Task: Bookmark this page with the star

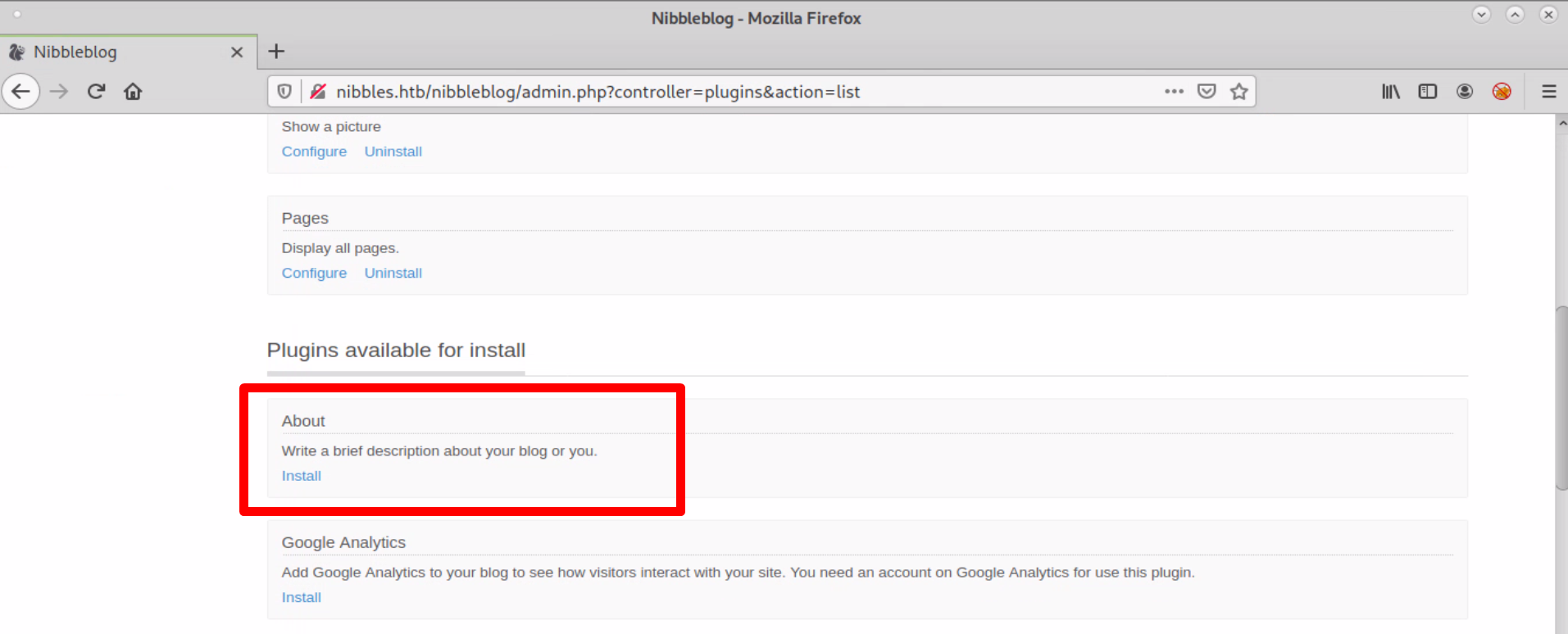Action: (x=1238, y=92)
